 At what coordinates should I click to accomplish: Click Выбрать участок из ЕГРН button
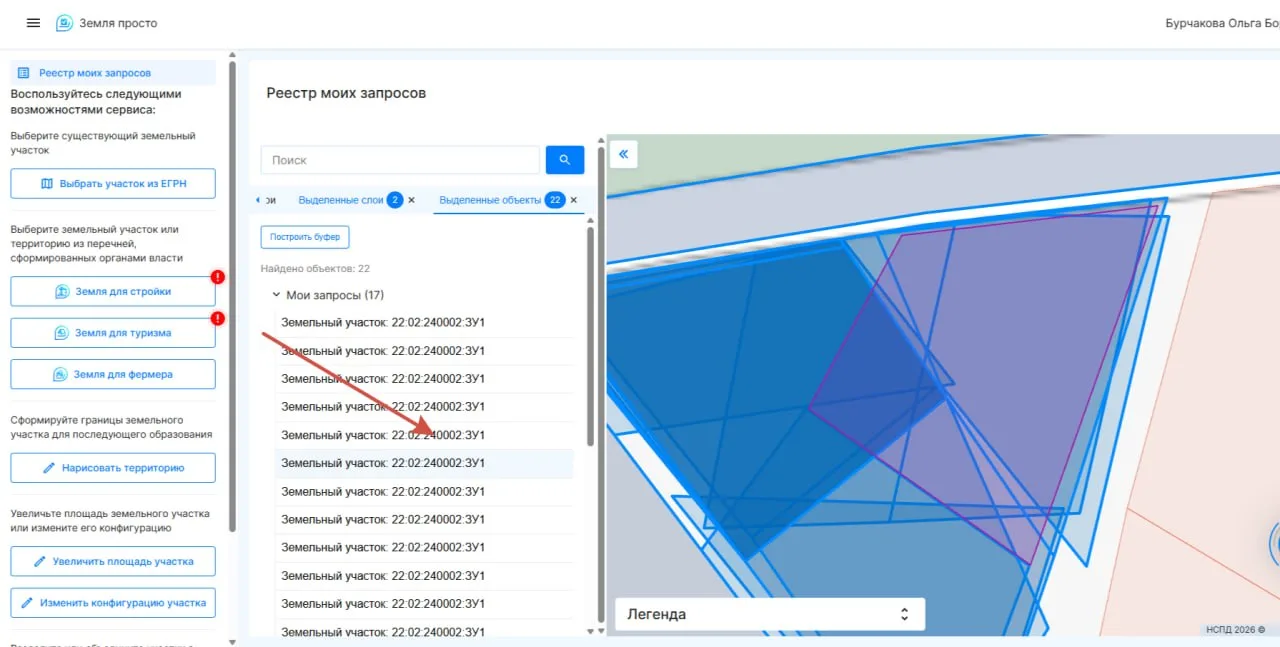click(113, 184)
